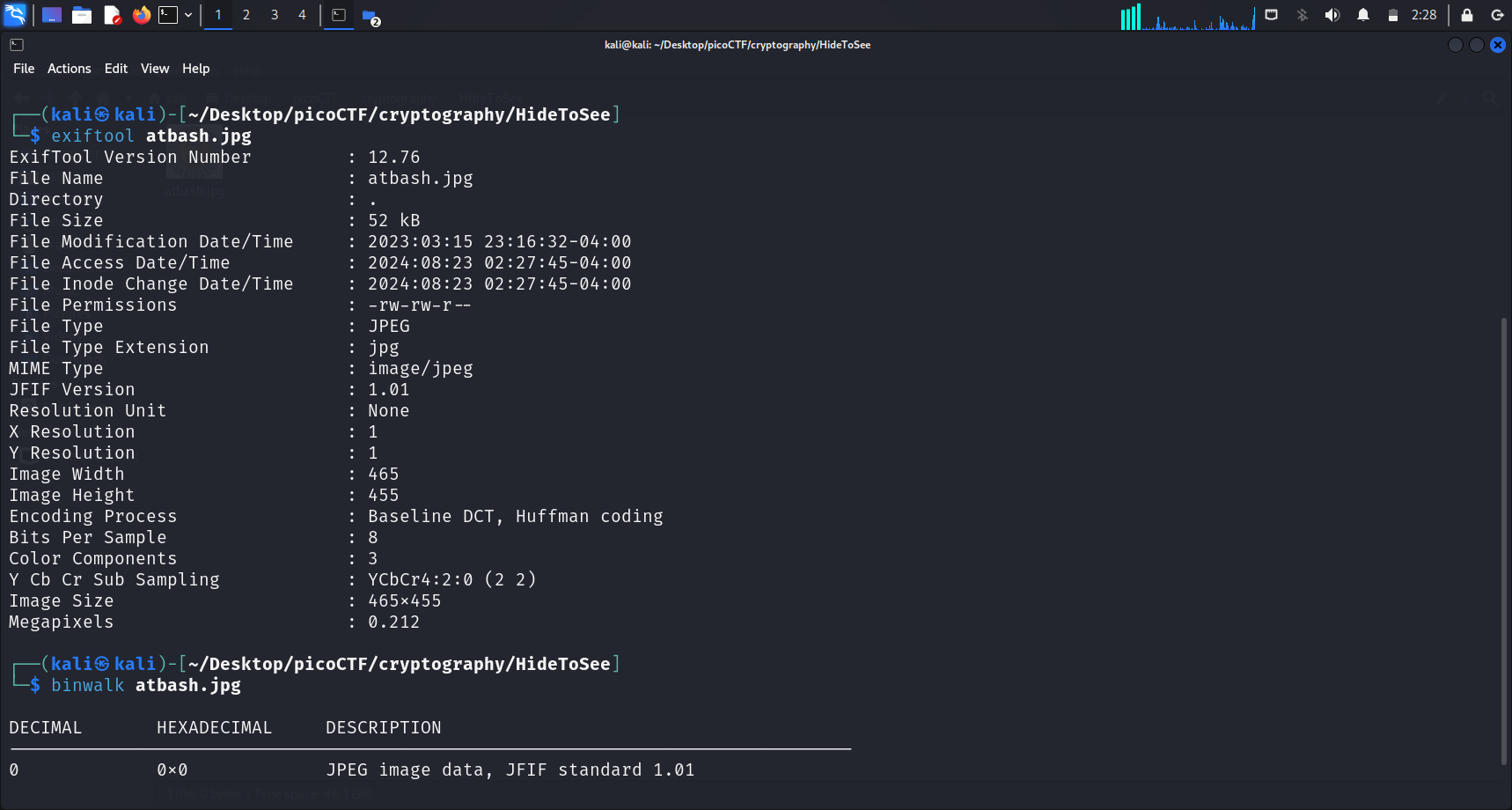Open the View menu

pos(155,69)
